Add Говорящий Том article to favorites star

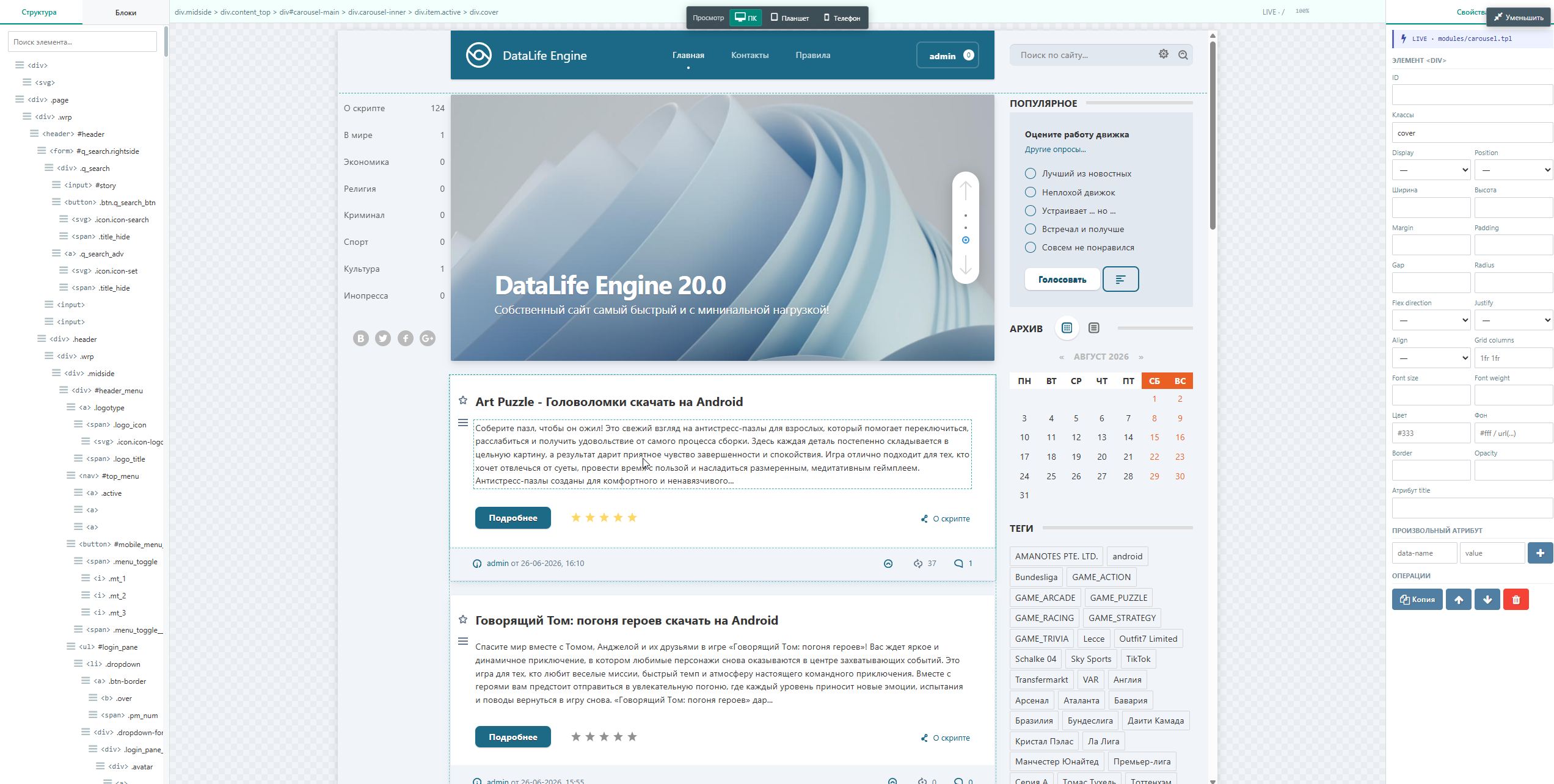(463, 619)
